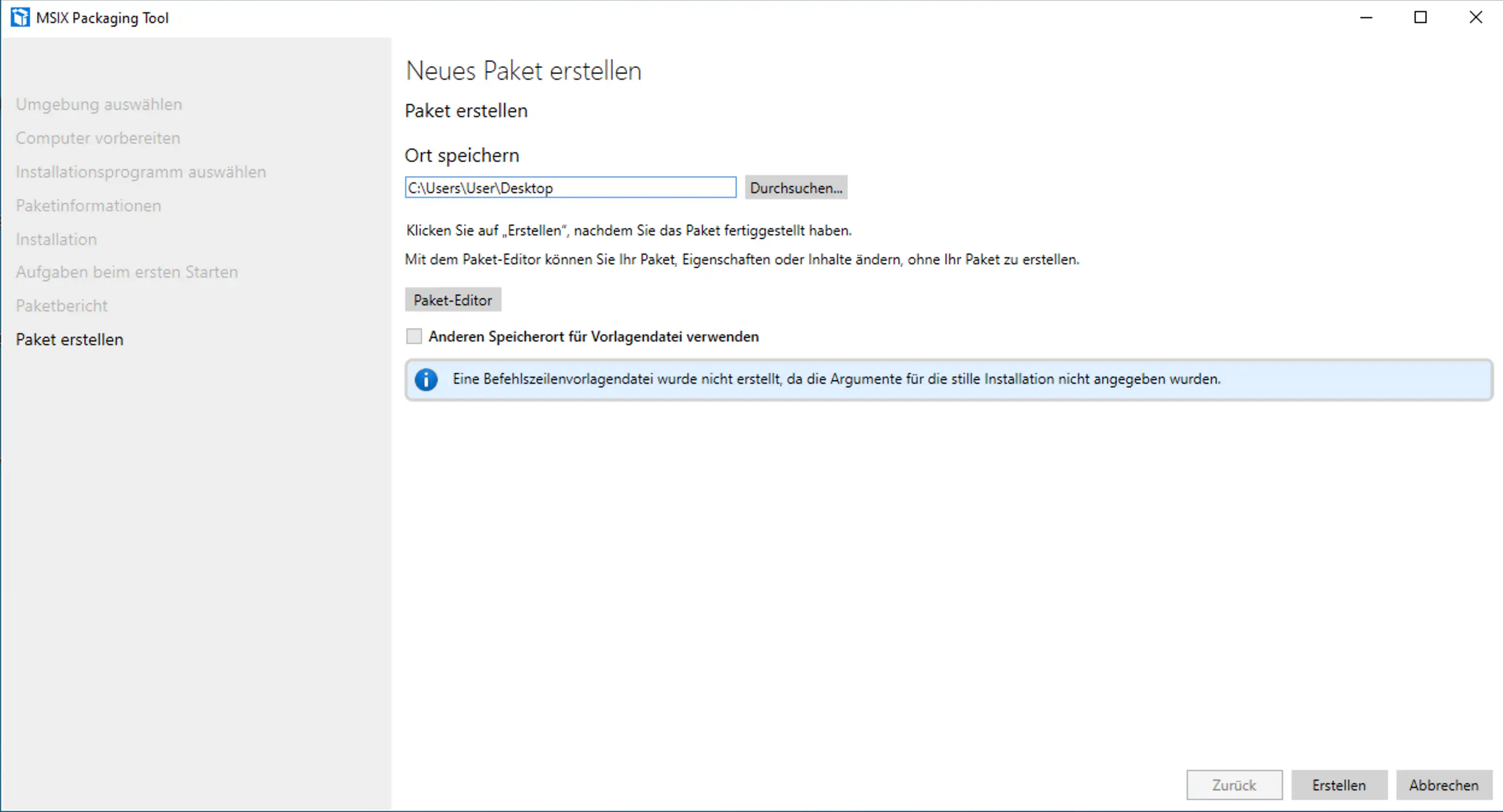1503x812 pixels.
Task: Select 'Umgebung auswählen' in the sidebar
Action: coord(98,104)
